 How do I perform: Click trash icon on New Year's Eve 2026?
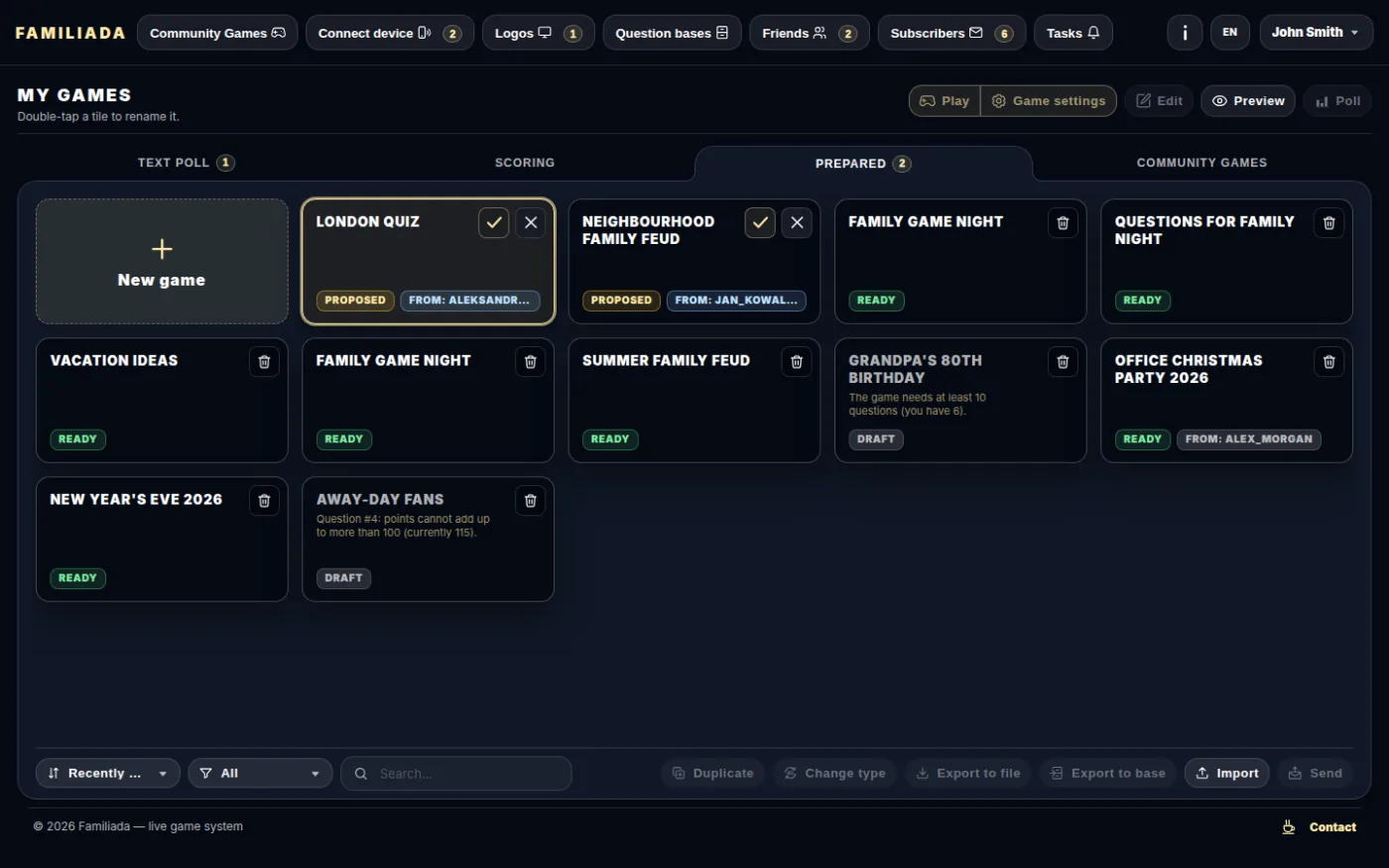coord(264,501)
